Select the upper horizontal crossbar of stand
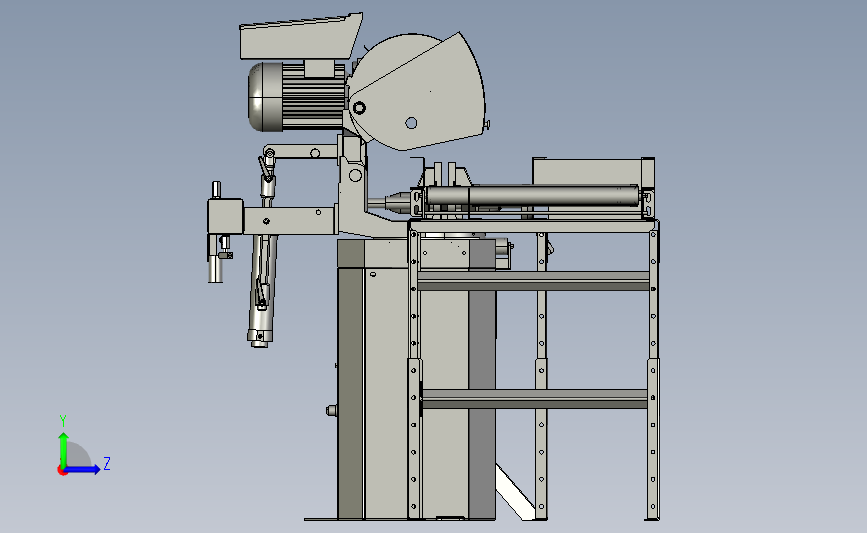 pyautogui.click(x=534, y=280)
